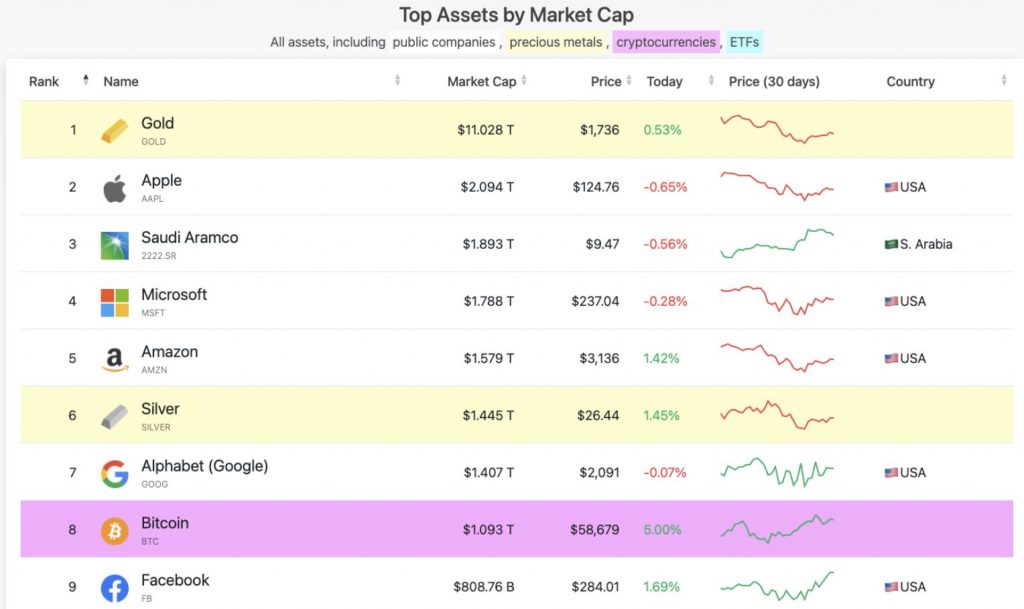Image resolution: width=1024 pixels, height=609 pixels.
Task: Click the Facebook logo icon
Action: click(x=115, y=588)
